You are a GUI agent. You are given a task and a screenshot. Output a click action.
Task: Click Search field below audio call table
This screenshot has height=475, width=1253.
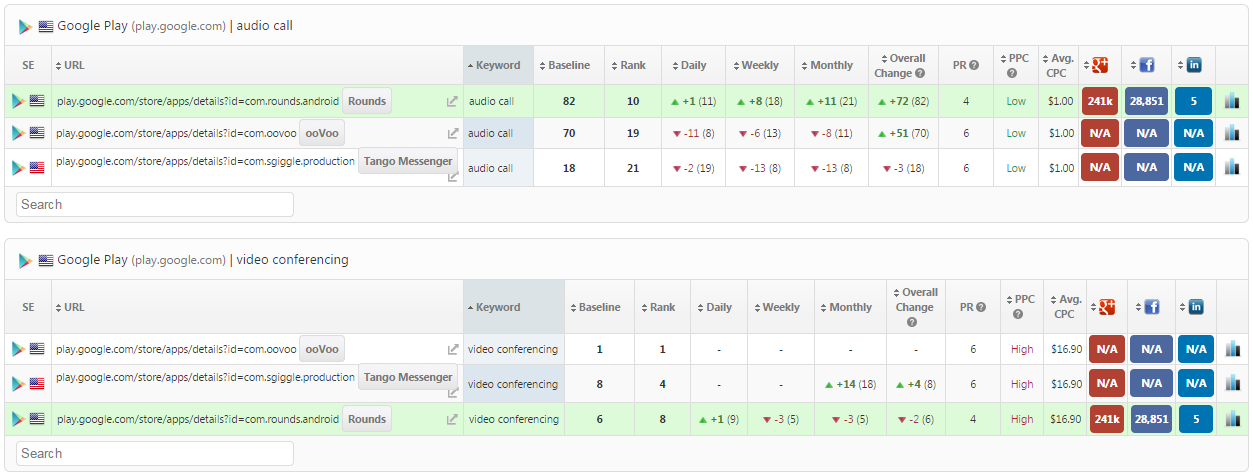pyautogui.click(x=155, y=204)
